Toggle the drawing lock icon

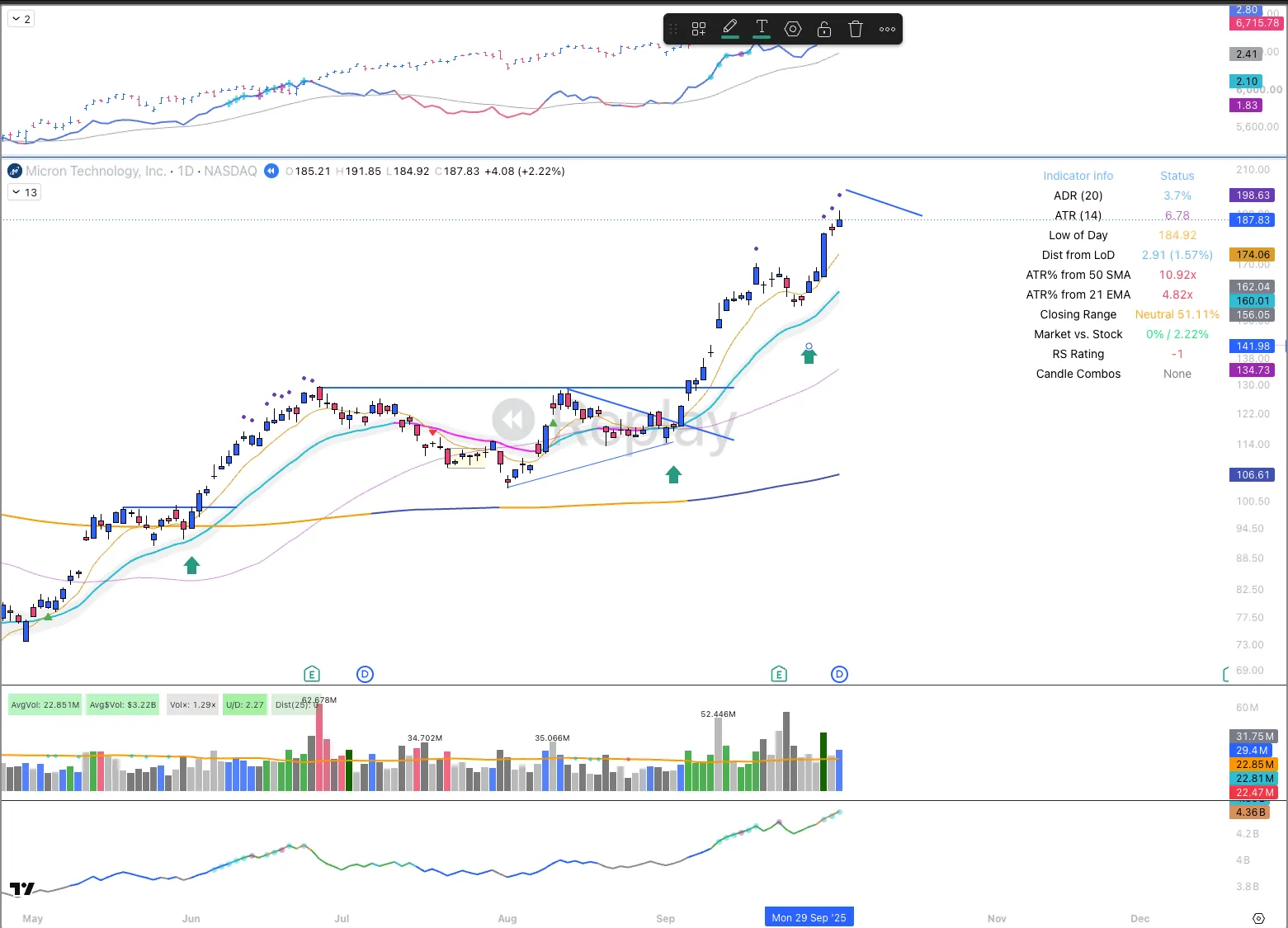(x=824, y=29)
